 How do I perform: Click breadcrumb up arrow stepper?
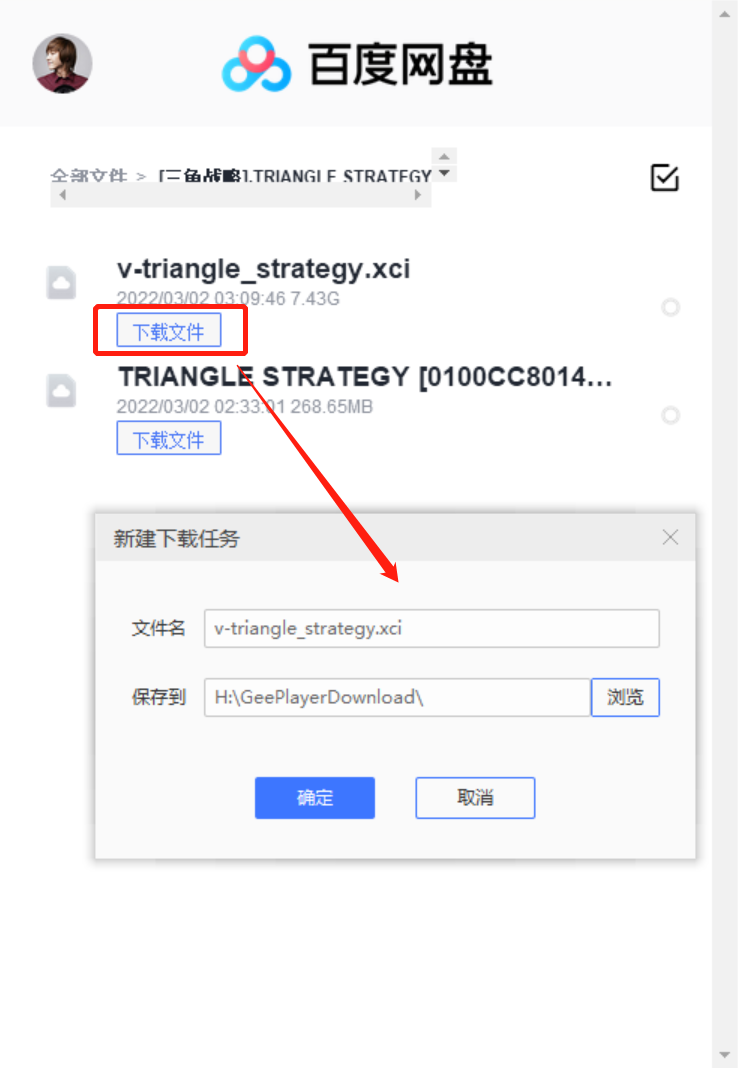click(444, 157)
